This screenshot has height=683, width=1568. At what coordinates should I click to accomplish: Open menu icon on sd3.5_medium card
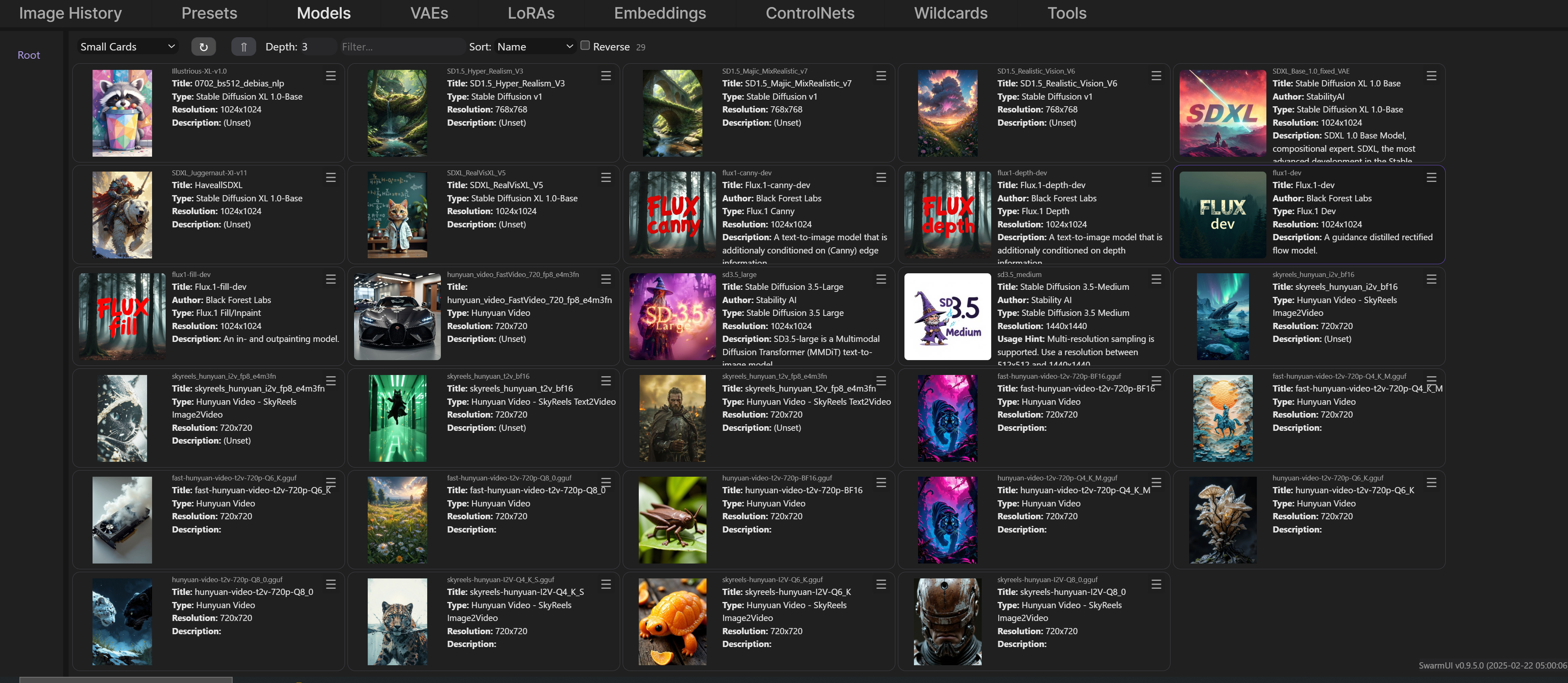(1156, 279)
